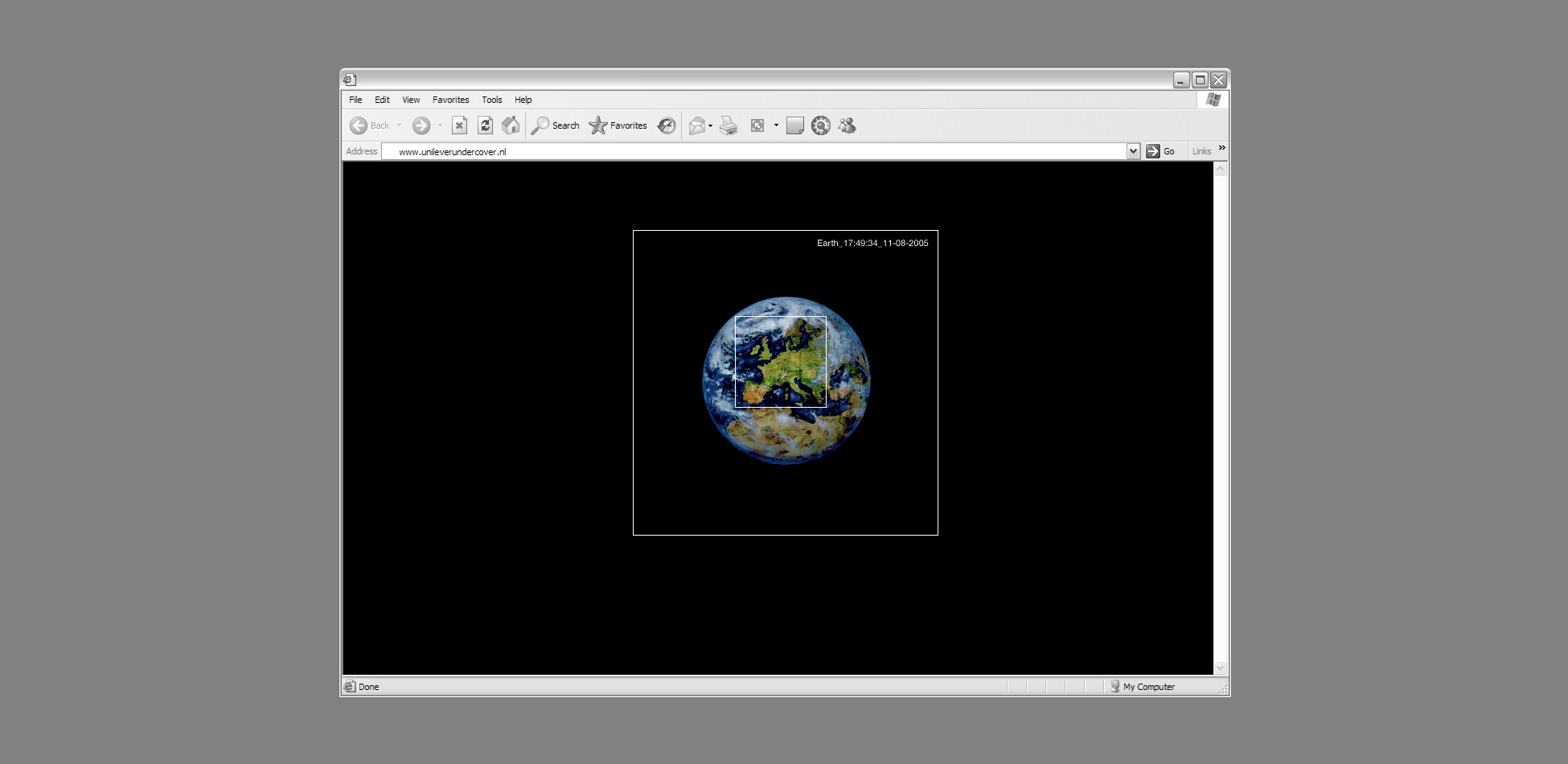Image resolution: width=1568 pixels, height=764 pixels.
Task: Print the page with the printer icon
Action: pyautogui.click(x=729, y=125)
